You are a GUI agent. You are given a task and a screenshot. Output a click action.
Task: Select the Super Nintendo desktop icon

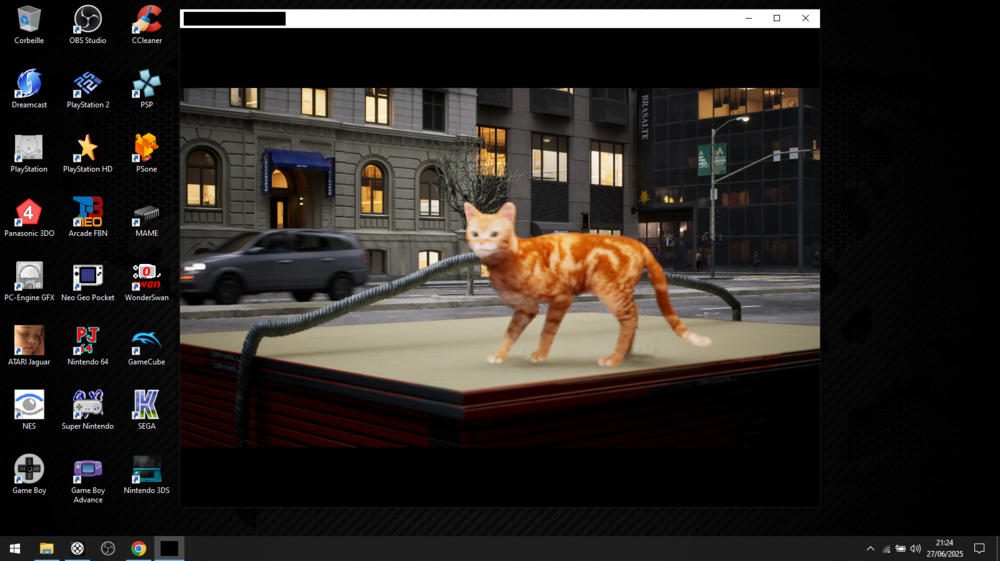tap(88, 405)
